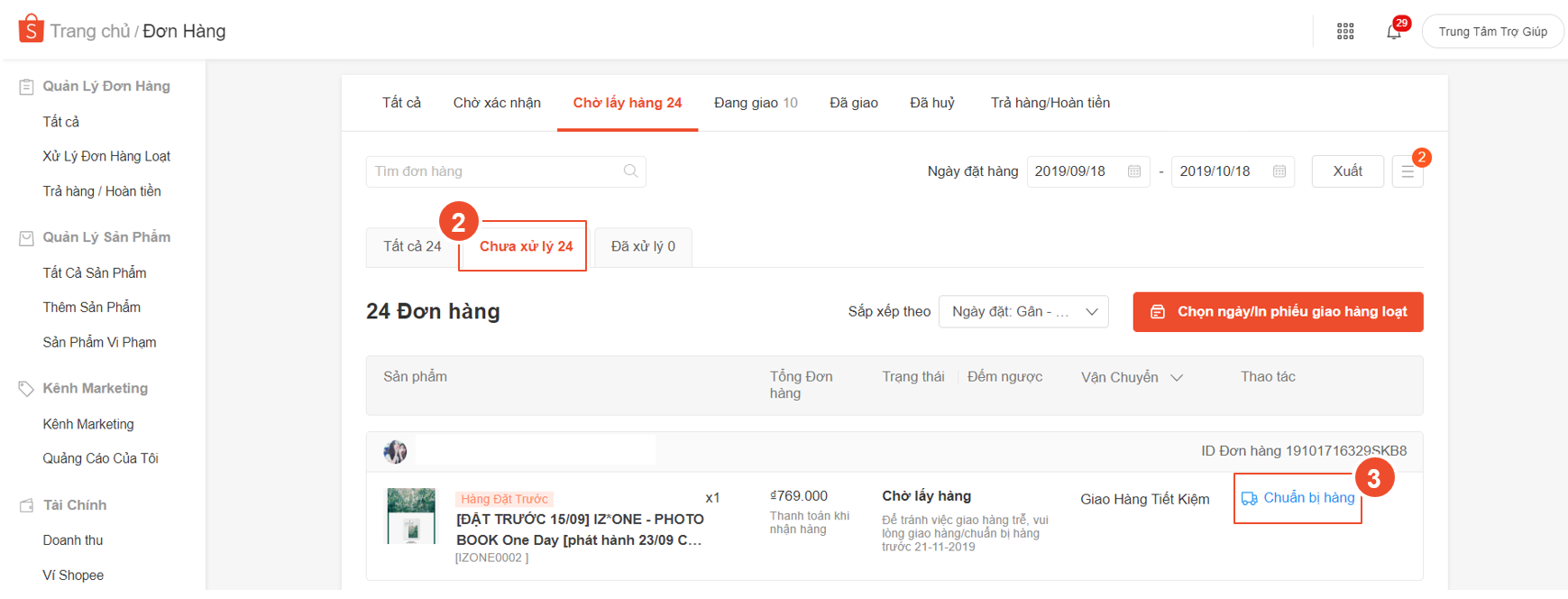Click the Giao Hàng Tiết Kiệm shipping text
The height and width of the screenshot is (599, 1568).
pyautogui.click(x=1145, y=499)
